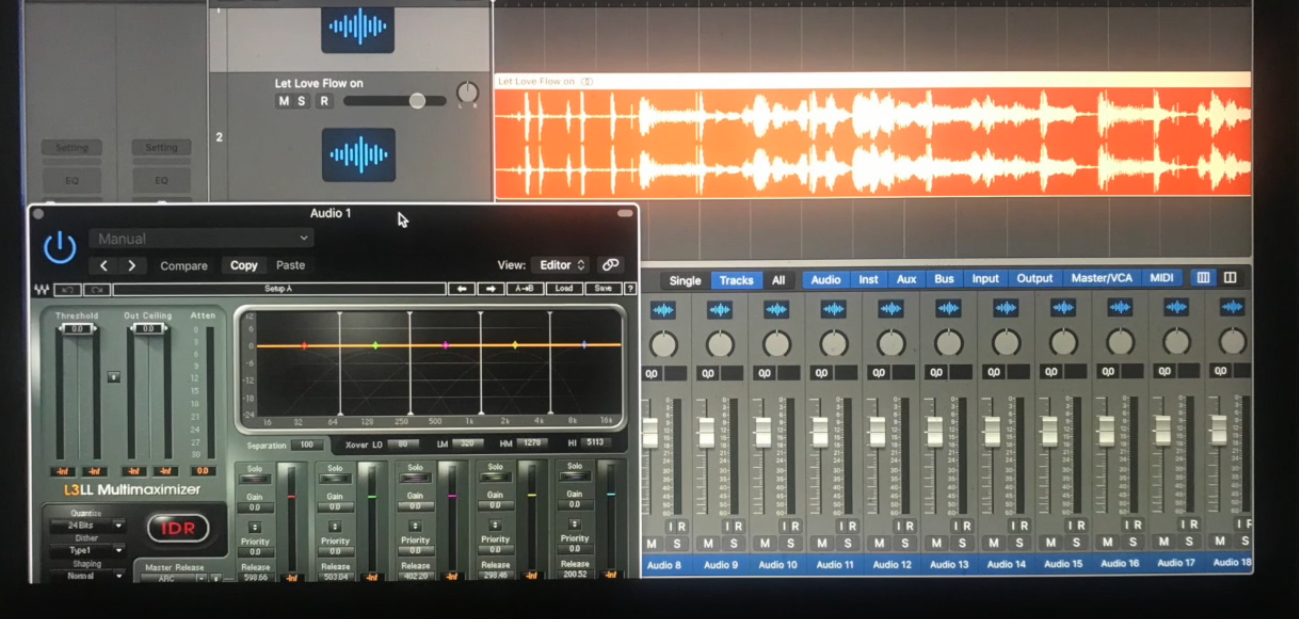Open the Master Release ARC dropdown
This screenshot has height=619, width=1299.
[174, 578]
